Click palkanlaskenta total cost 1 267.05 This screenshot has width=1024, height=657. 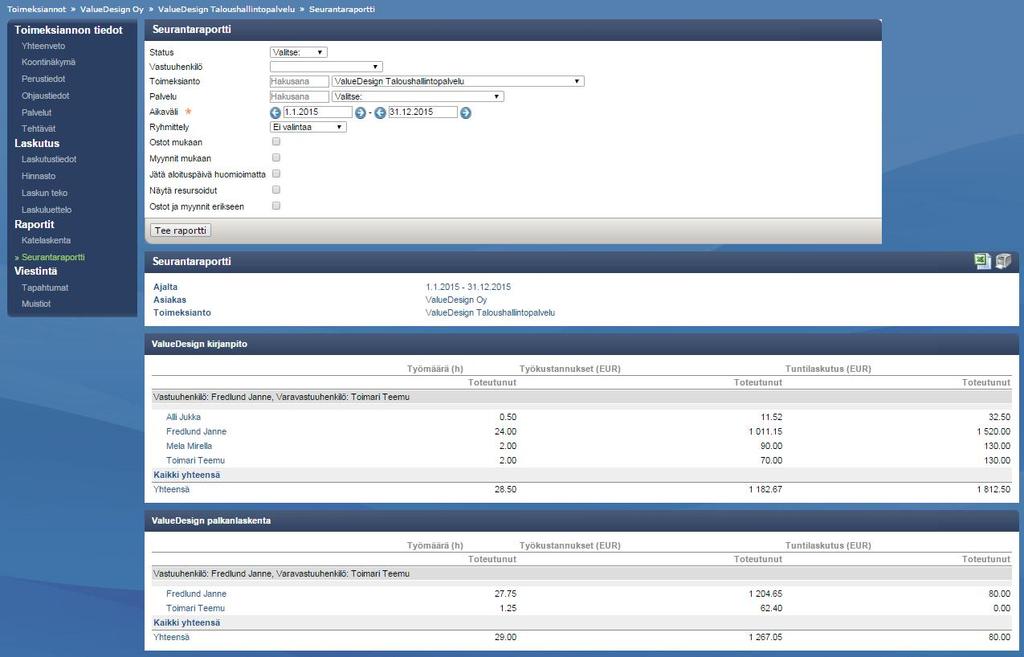pyautogui.click(x=765, y=637)
